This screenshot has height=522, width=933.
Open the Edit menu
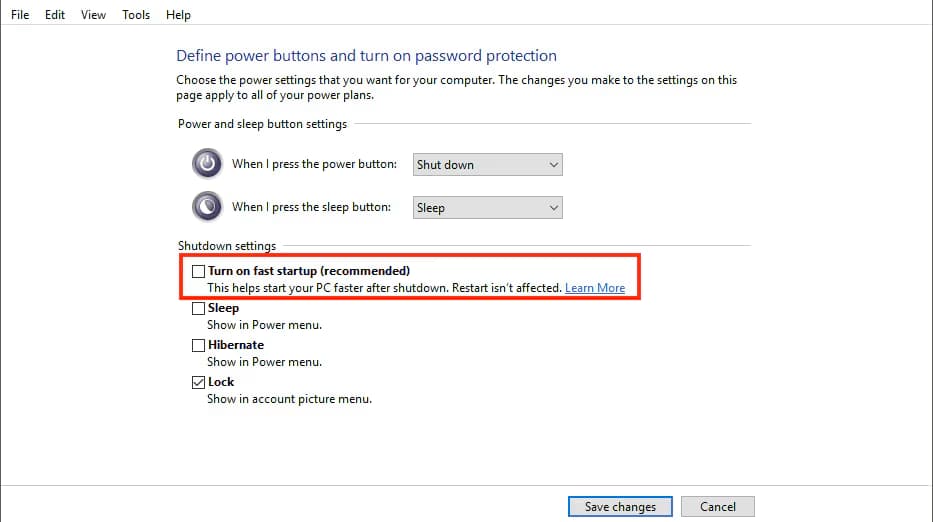coord(55,15)
